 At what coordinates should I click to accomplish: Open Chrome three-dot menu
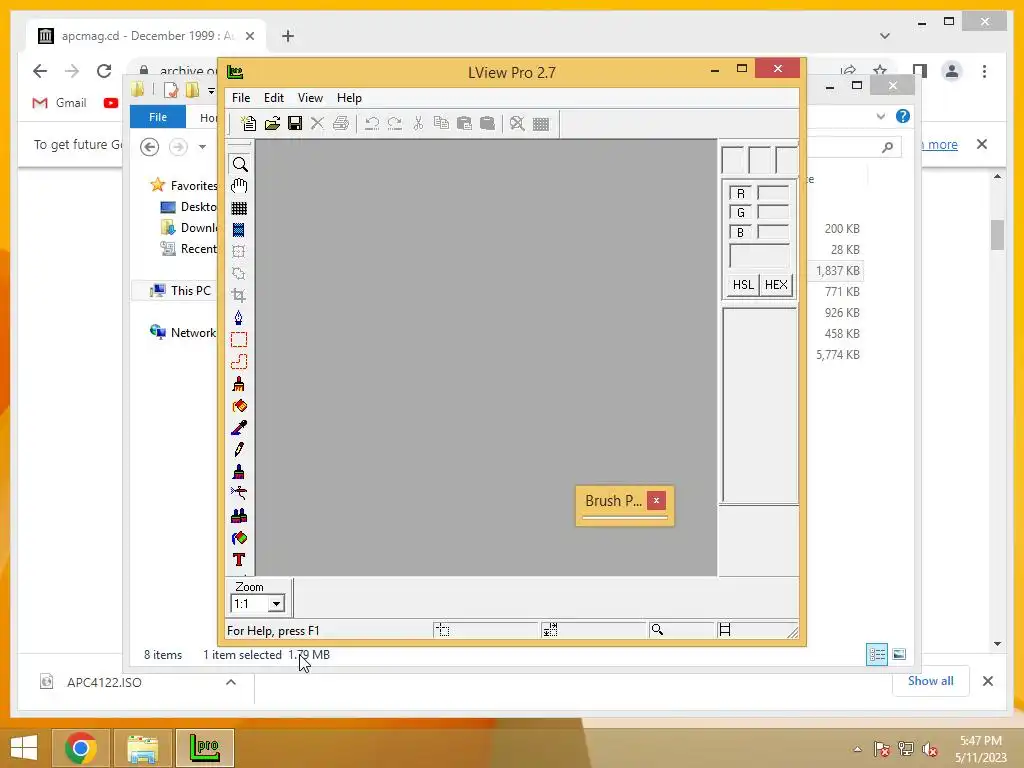tap(984, 71)
